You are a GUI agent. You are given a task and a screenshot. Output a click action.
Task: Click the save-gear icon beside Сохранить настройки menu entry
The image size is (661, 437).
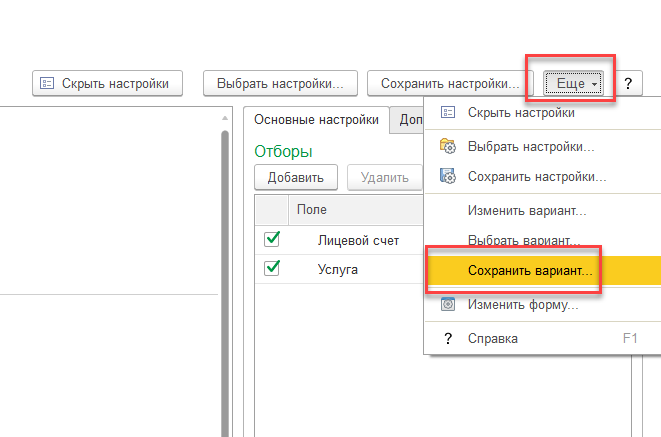(448, 176)
